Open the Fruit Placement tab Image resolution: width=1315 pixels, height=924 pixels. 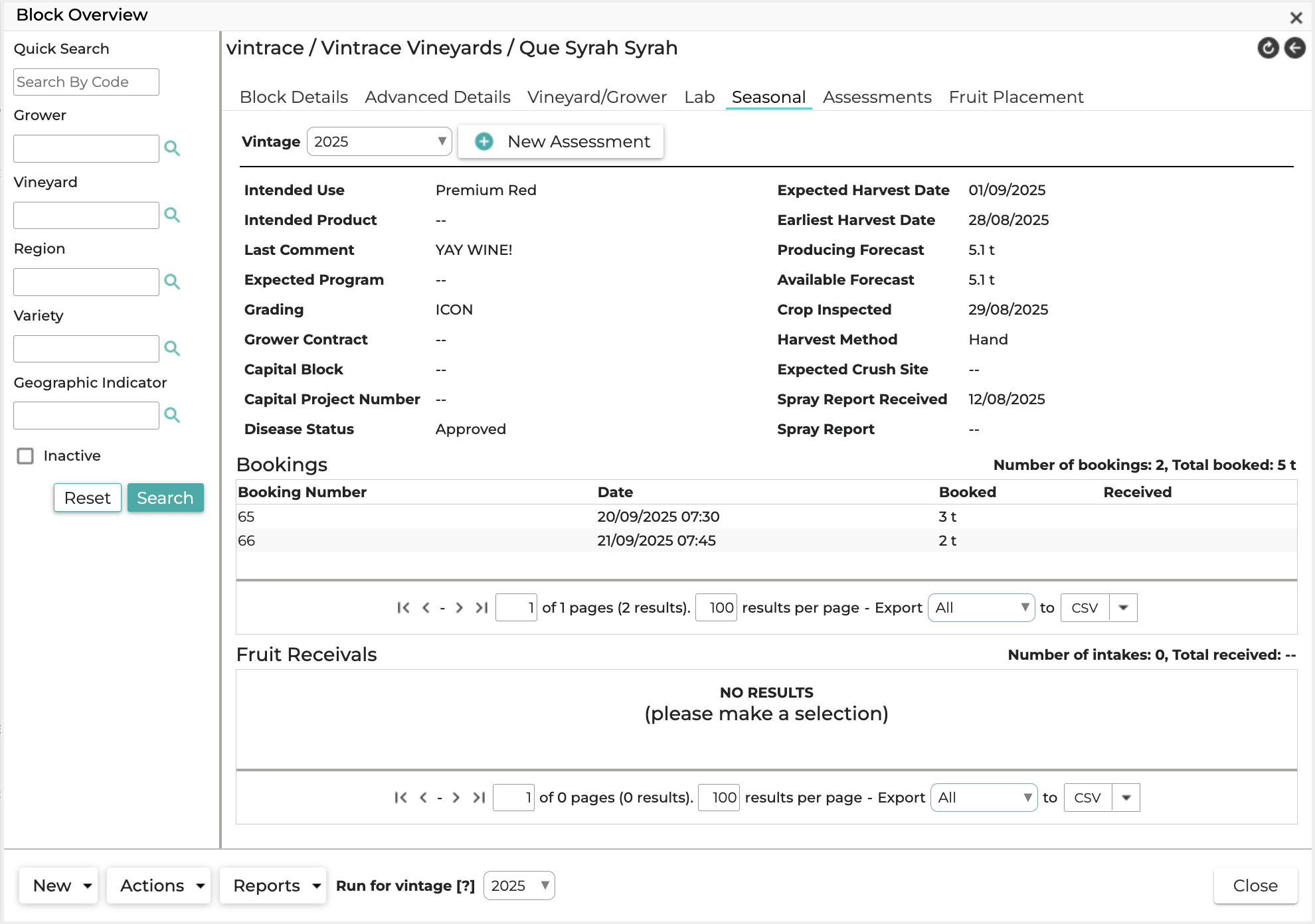click(x=1016, y=97)
